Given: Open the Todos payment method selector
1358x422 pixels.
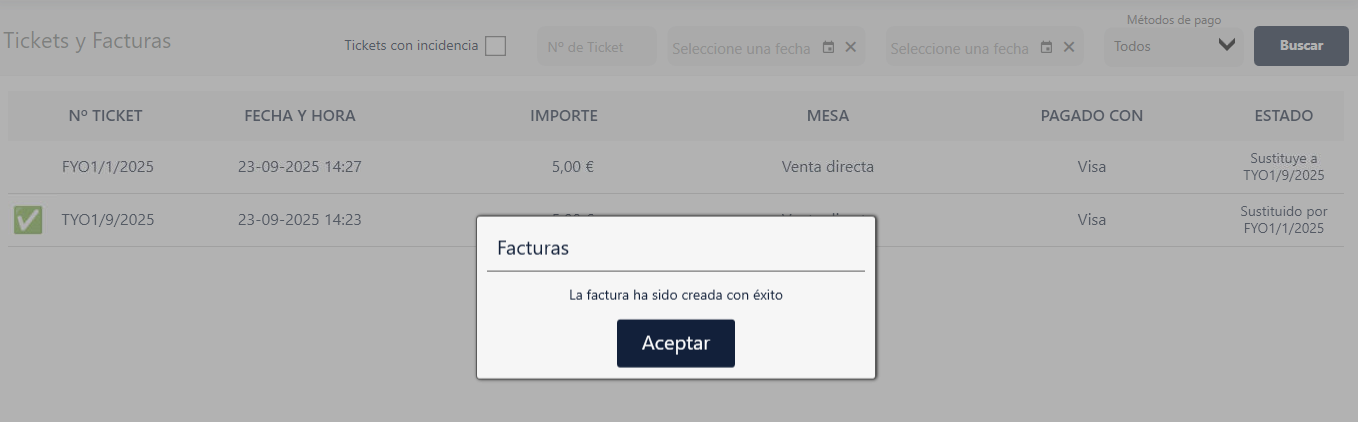Looking at the screenshot, I should [1173, 46].
